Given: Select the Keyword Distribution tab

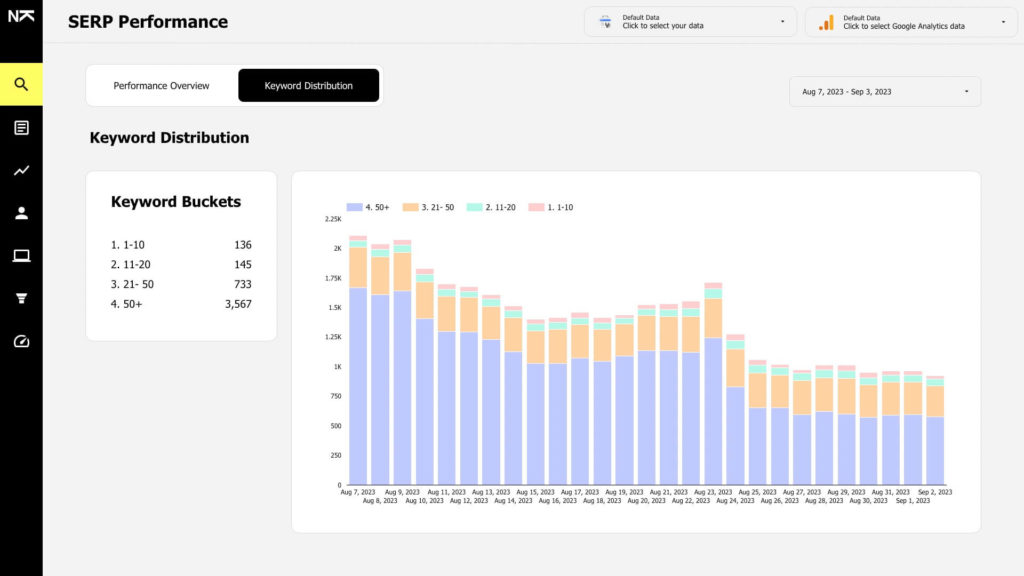Looking at the screenshot, I should (x=308, y=86).
